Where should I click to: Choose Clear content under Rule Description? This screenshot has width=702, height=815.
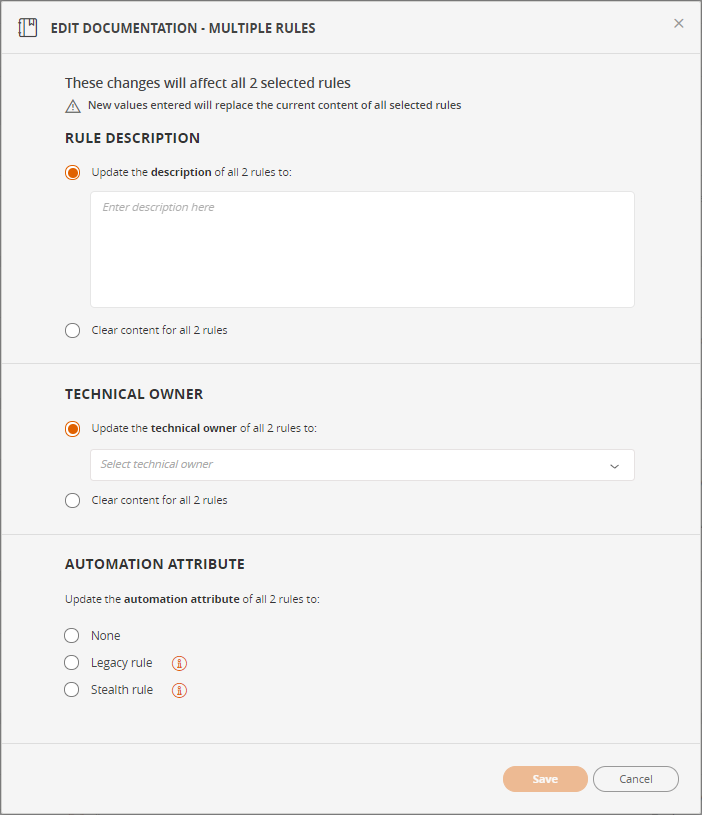(72, 330)
